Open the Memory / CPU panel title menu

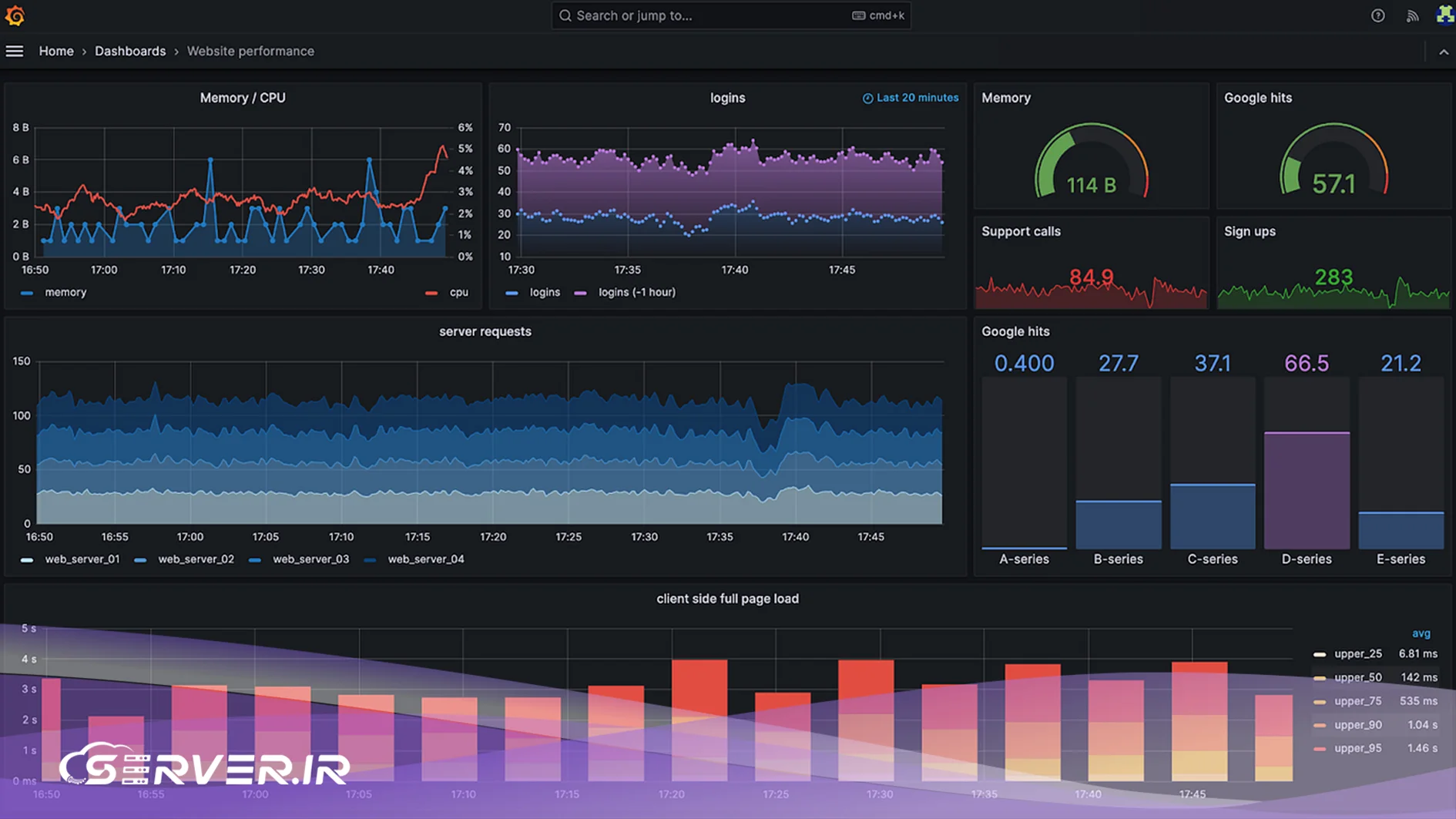click(243, 98)
